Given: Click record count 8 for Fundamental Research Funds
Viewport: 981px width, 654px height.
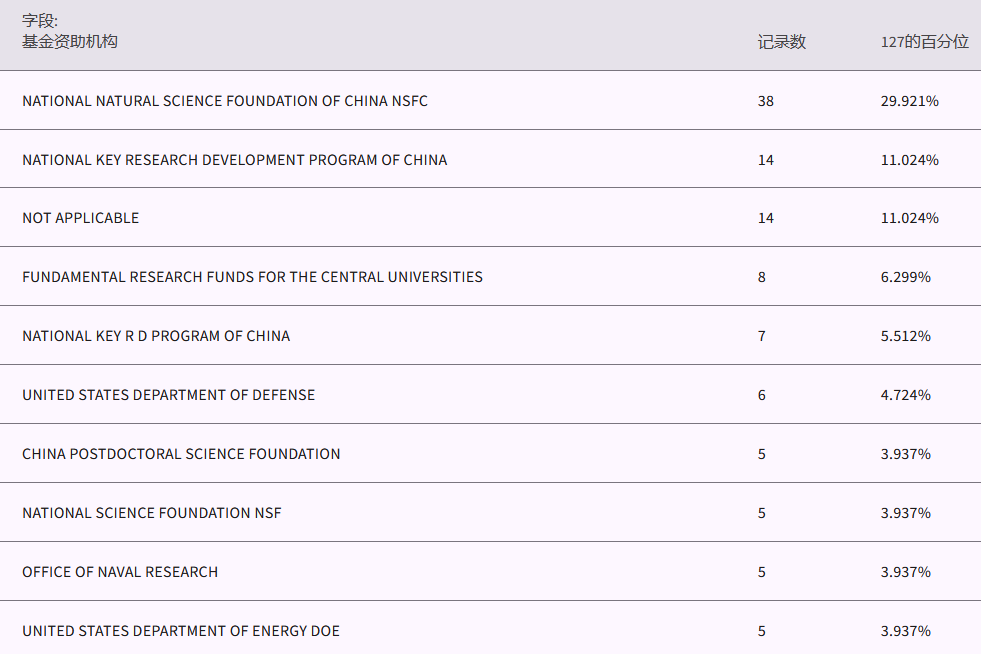Looking at the screenshot, I should [x=762, y=277].
